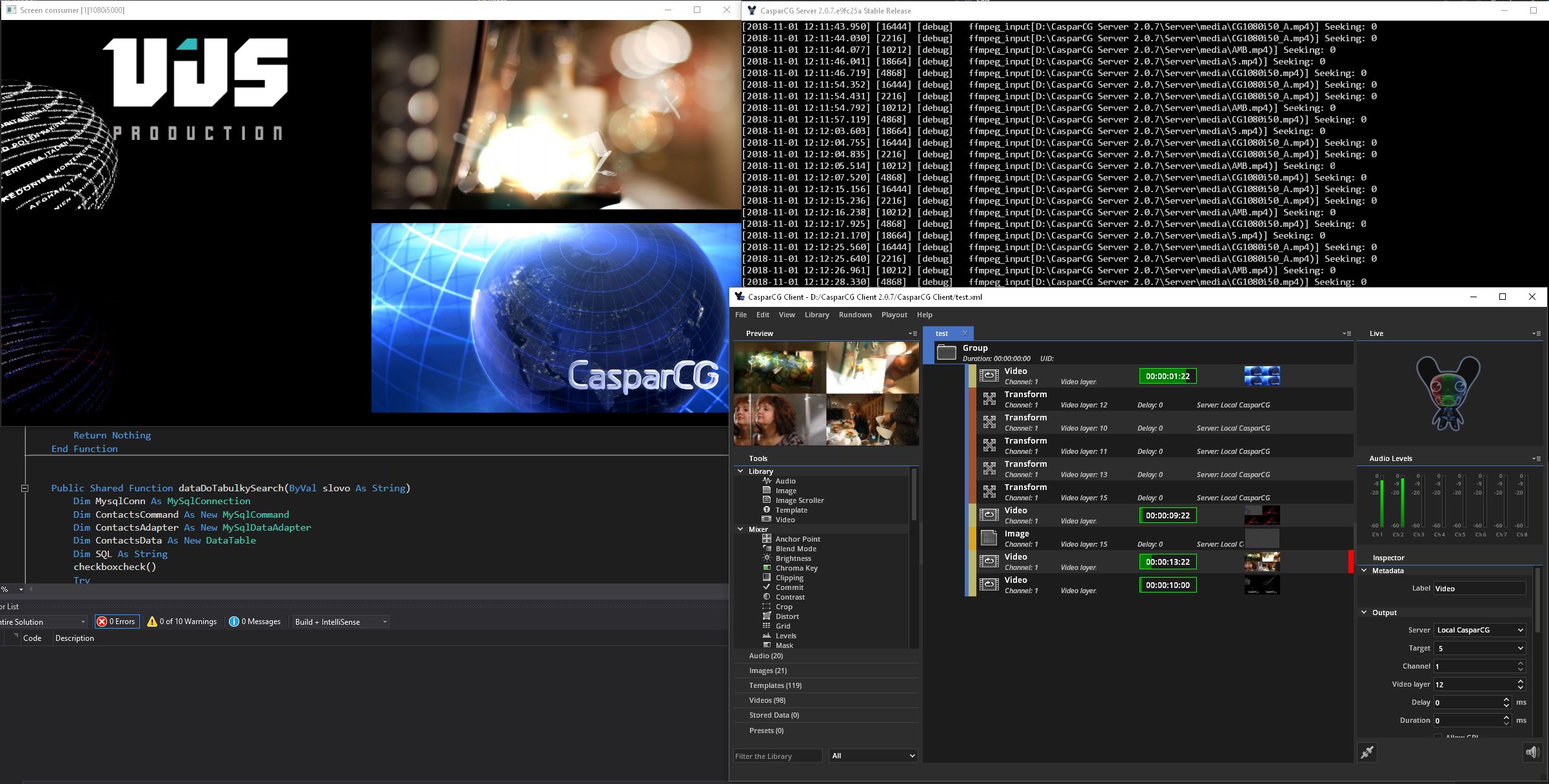Select the Blend Mode mixer tool
This screenshot has width=1549, height=784.
[x=795, y=549]
